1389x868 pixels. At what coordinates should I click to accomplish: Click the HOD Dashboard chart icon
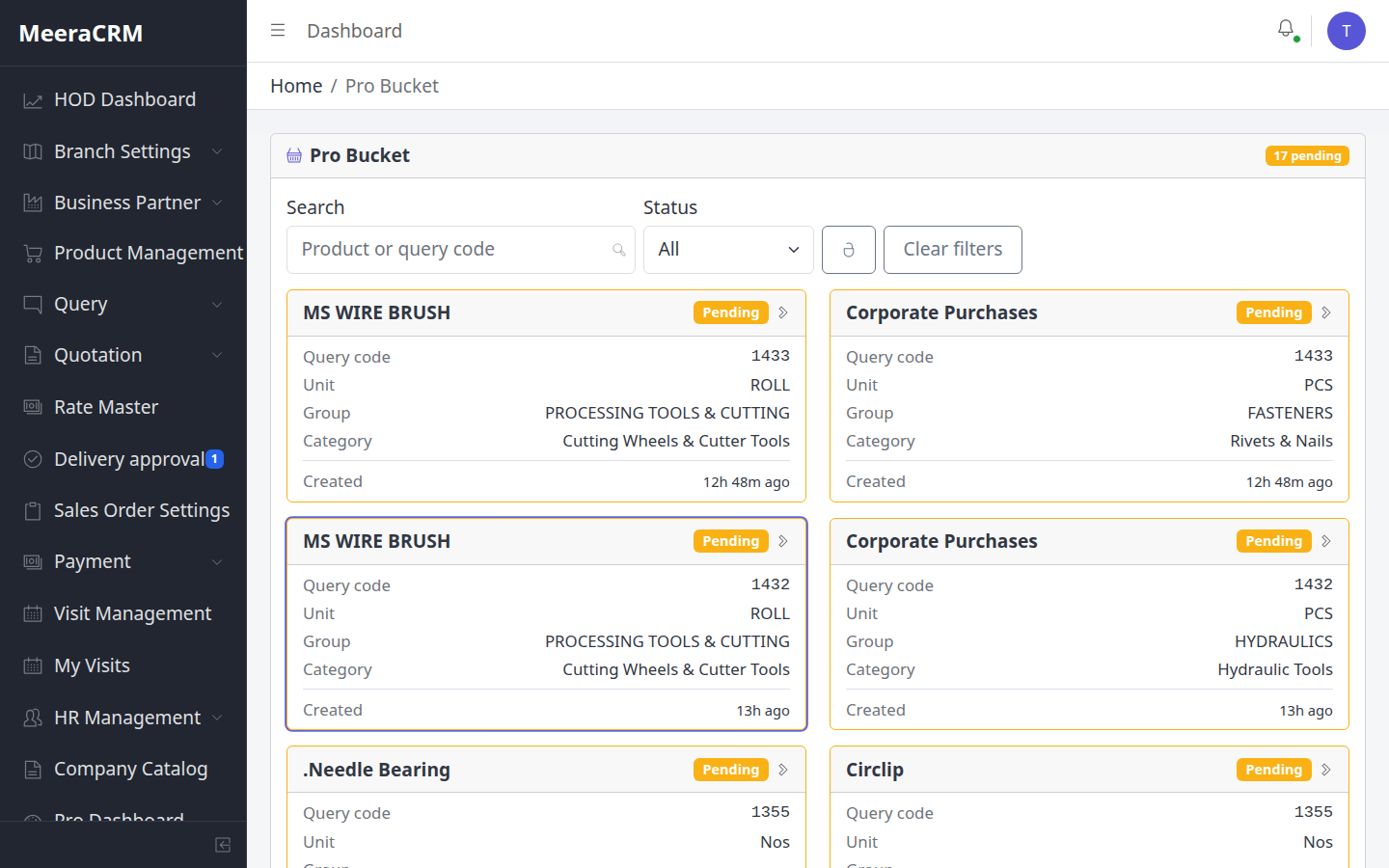(x=33, y=100)
